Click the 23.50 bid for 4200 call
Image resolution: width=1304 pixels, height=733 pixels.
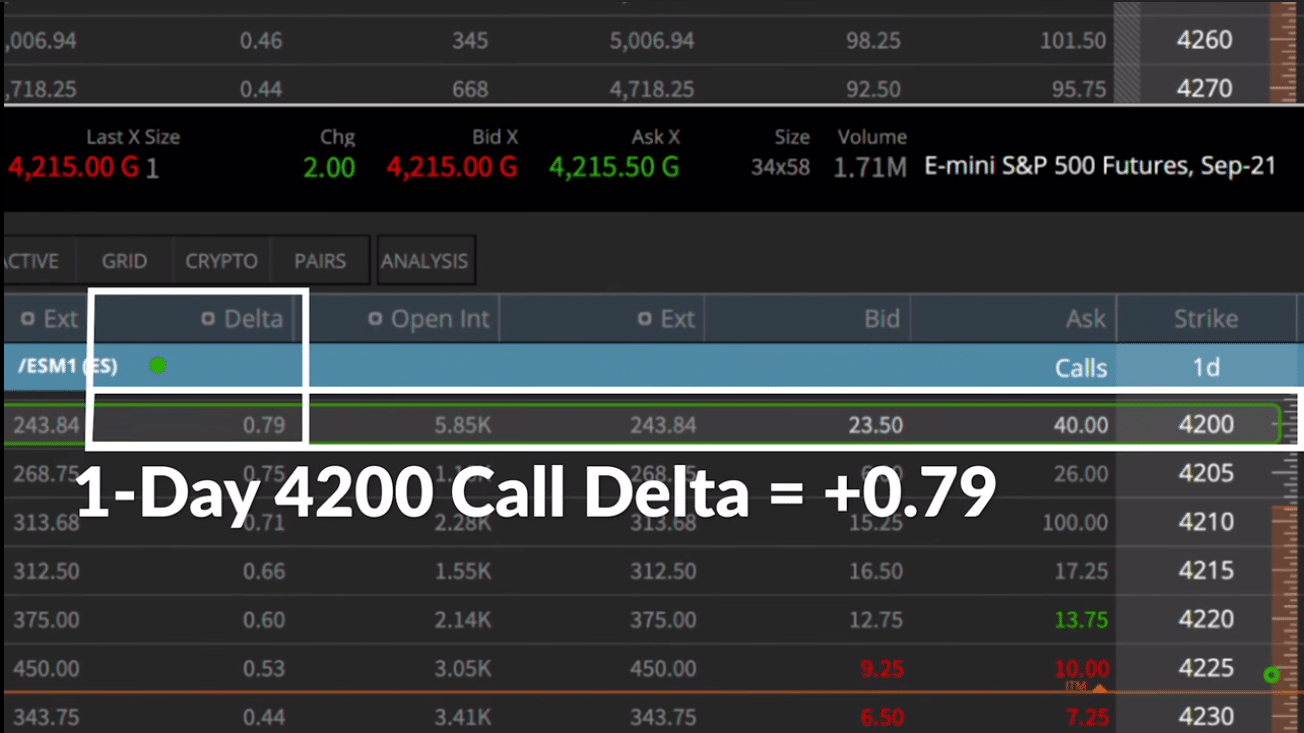tap(875, 425)
